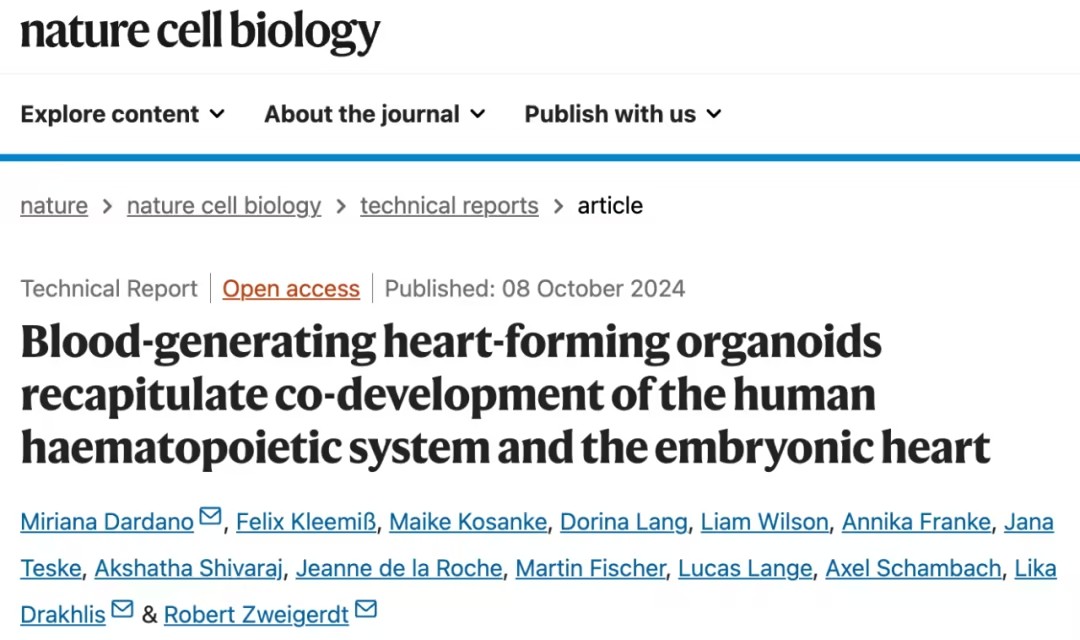The width and height of the screenshot is (1080, 640).
Task: Expand the Explore content chevron
Action: (x=217, y=114)
